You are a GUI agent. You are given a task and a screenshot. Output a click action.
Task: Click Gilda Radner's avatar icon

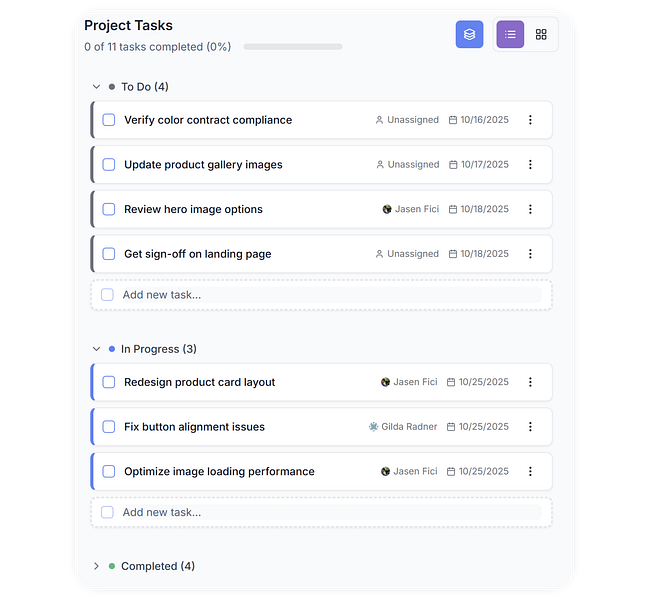point(374,427)
